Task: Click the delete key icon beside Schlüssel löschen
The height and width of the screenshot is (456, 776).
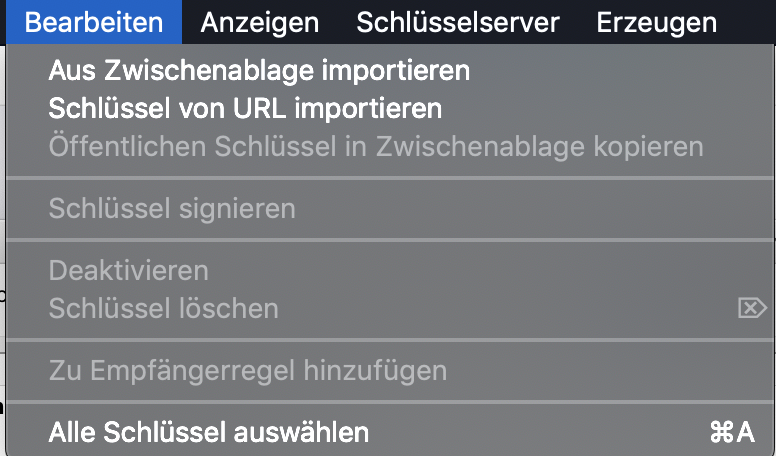Action: 752,308
